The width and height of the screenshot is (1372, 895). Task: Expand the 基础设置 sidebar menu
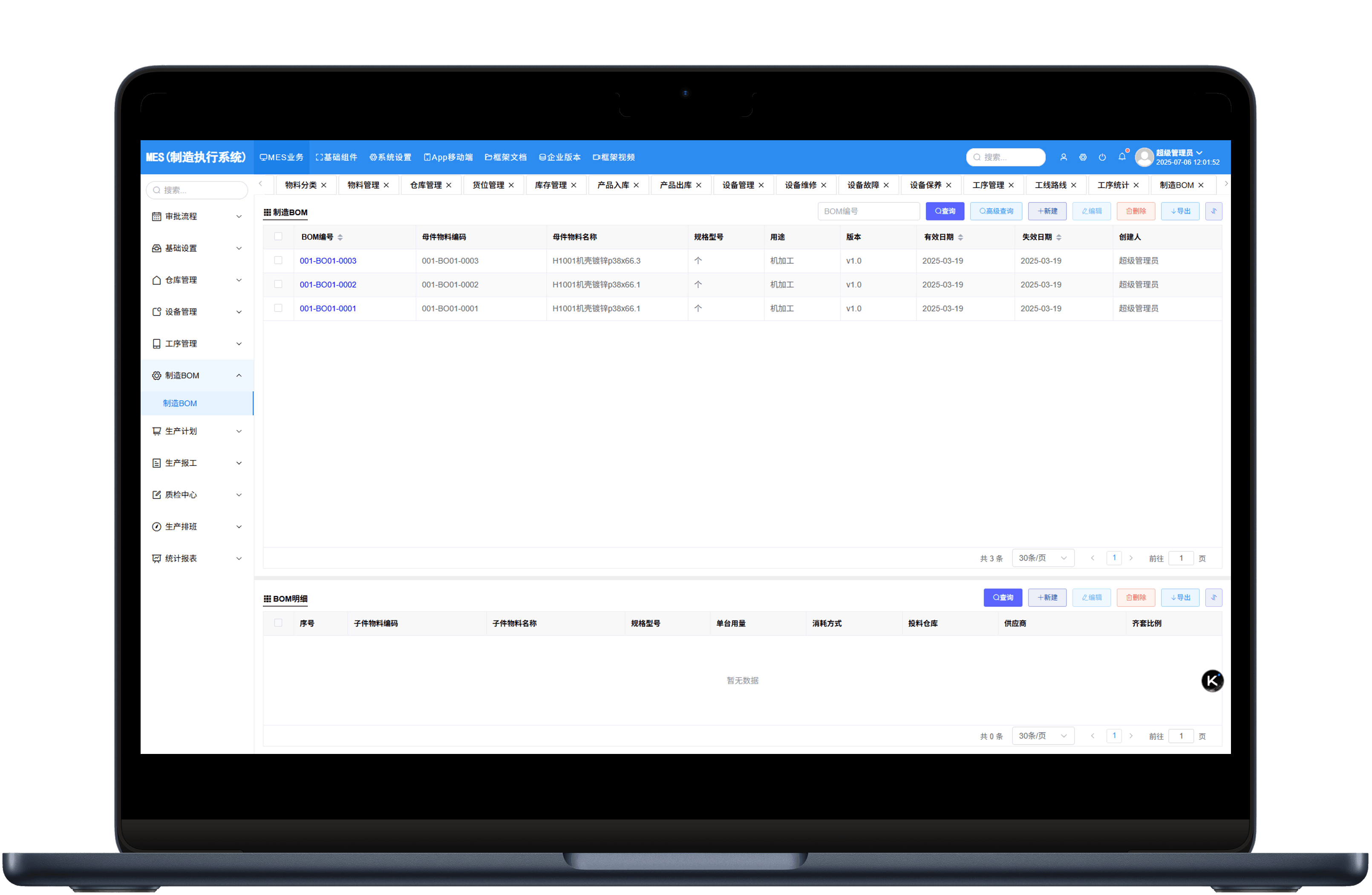[x=196, y=248]
